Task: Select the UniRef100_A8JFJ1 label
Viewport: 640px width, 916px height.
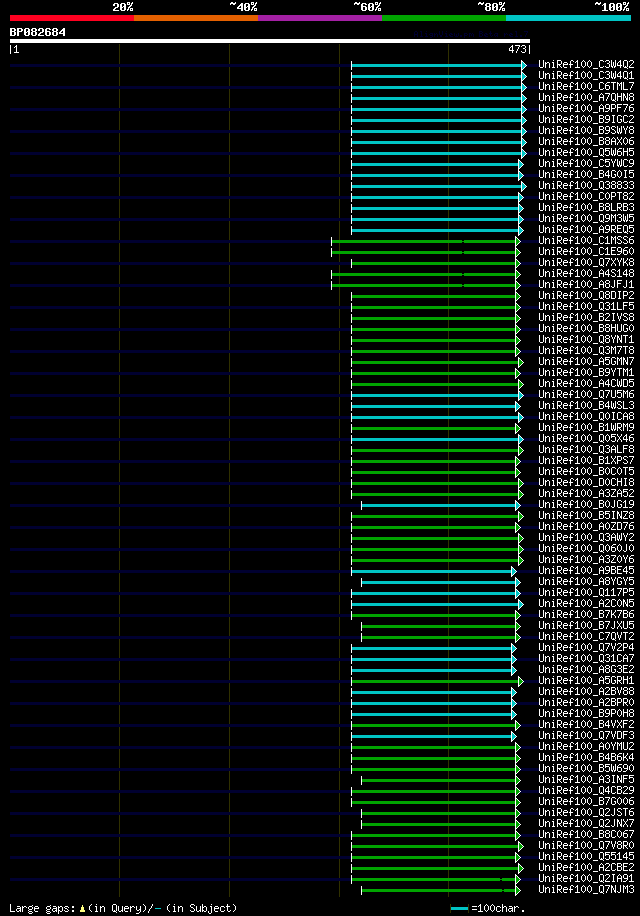Action: 586,284
